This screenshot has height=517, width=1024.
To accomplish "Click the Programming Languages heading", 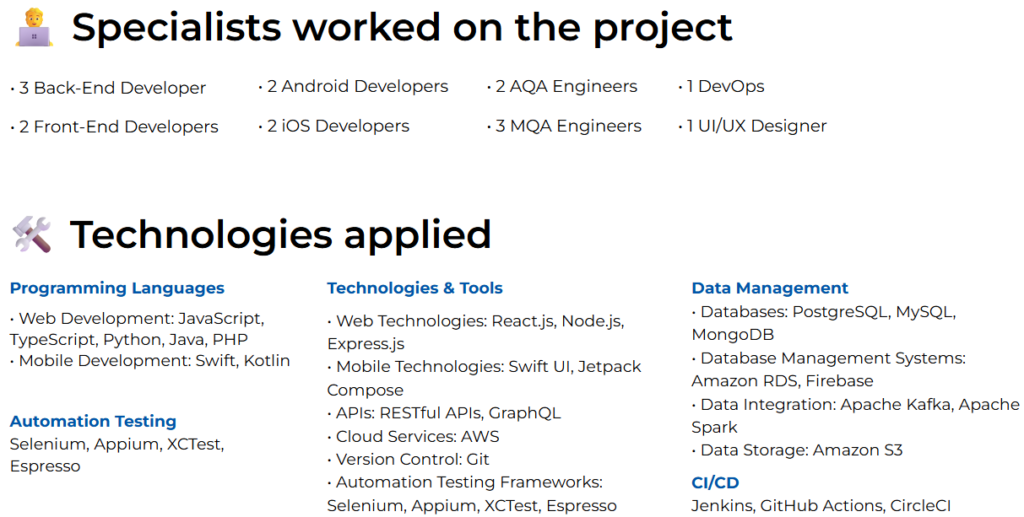I will point(117,288).
